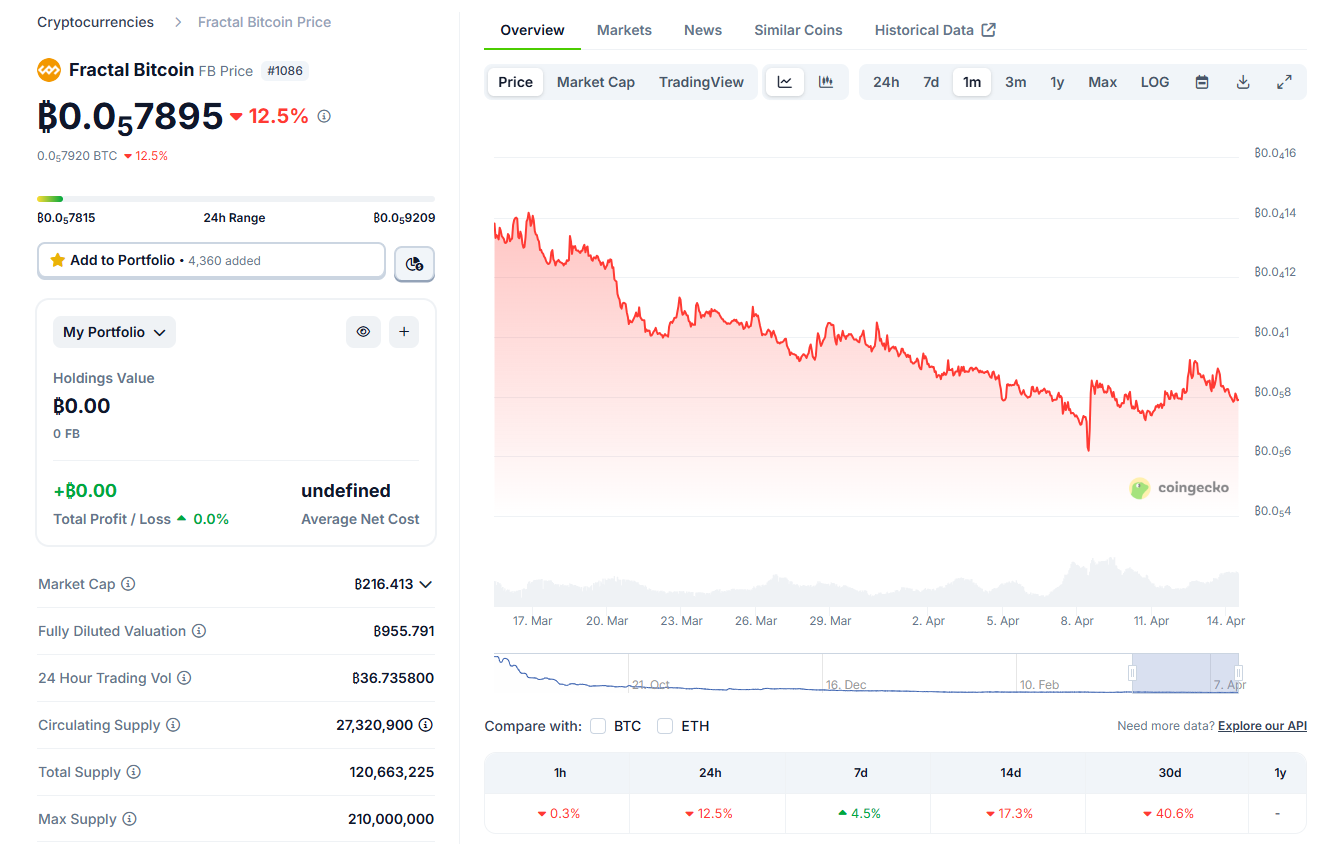This screenshot has width=1327, height=844.
Task: Click the 1h 0.3% change cell
Action: pos(558,813)
